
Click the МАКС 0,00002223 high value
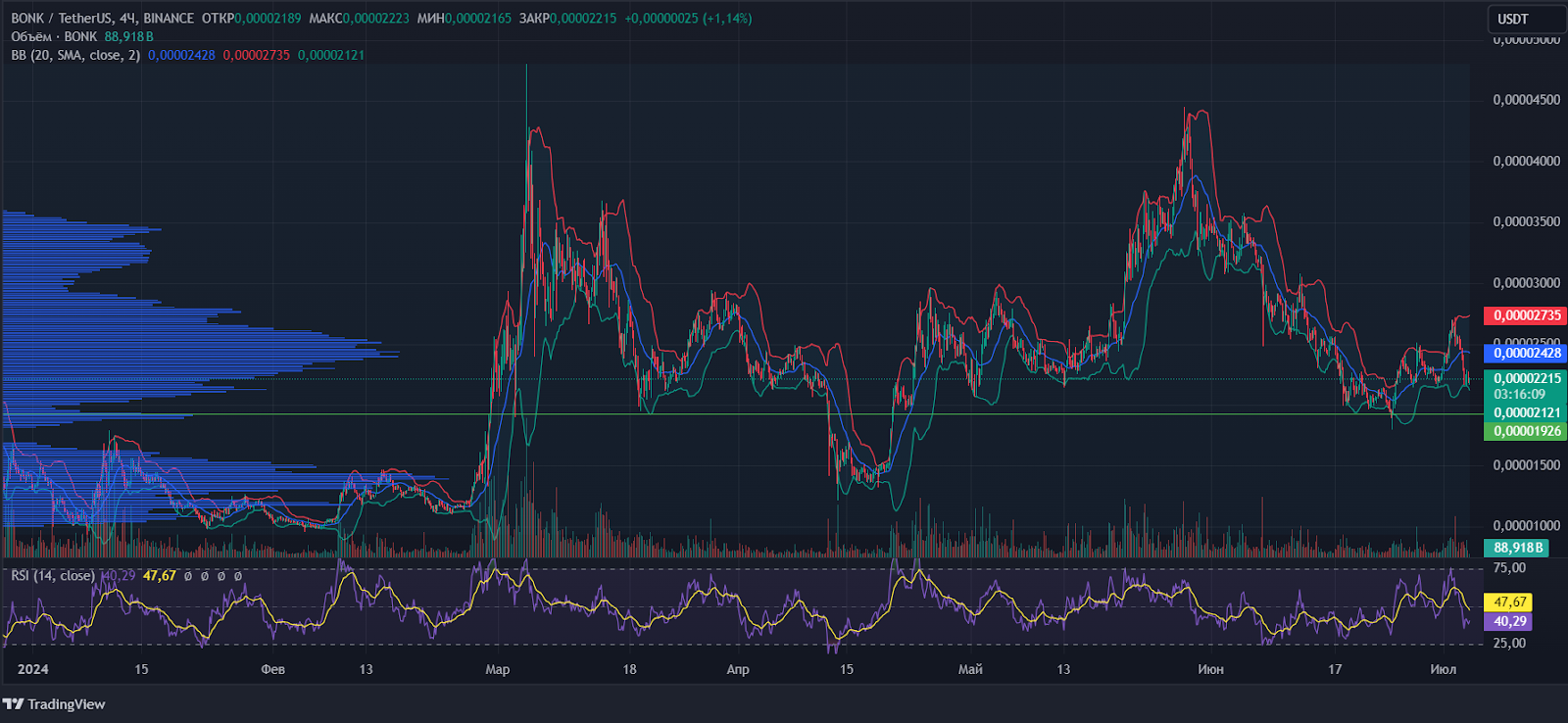360,19
